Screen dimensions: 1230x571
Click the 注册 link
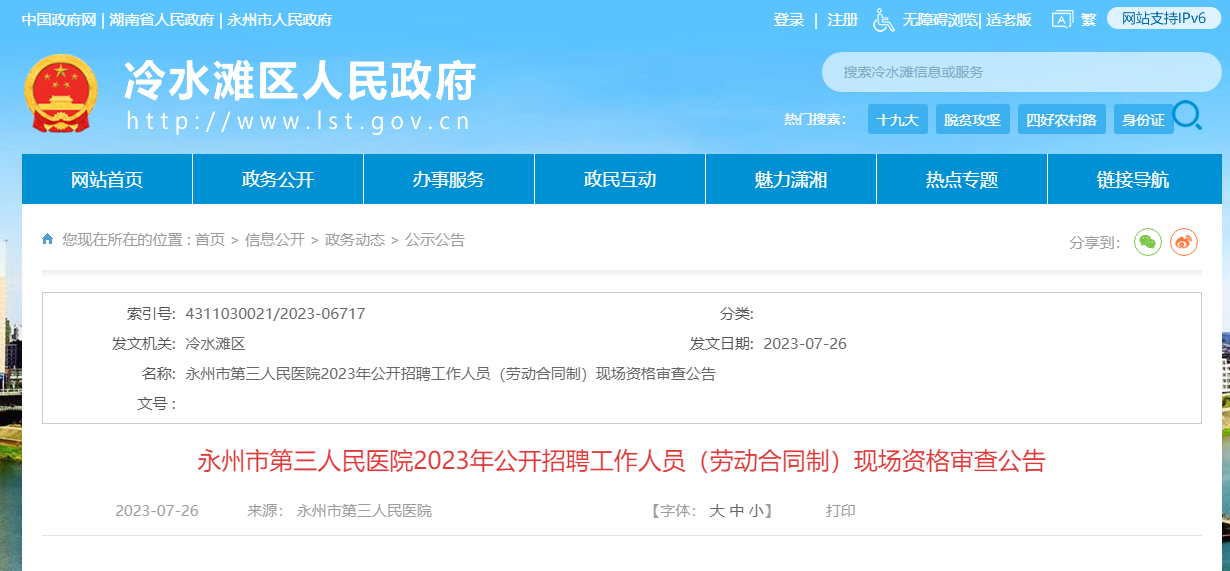(x=843, y=19)
